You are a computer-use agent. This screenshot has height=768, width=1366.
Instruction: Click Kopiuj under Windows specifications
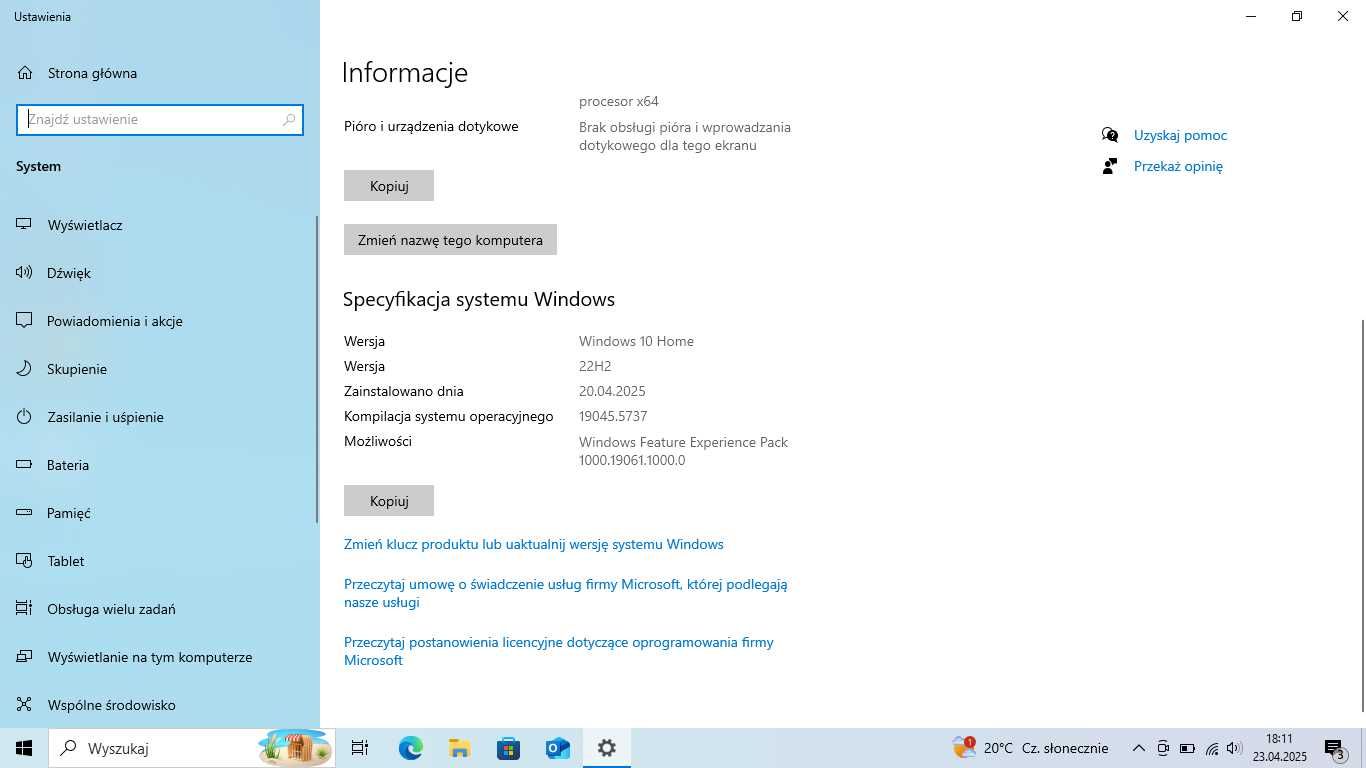click(x=389, y=501)
